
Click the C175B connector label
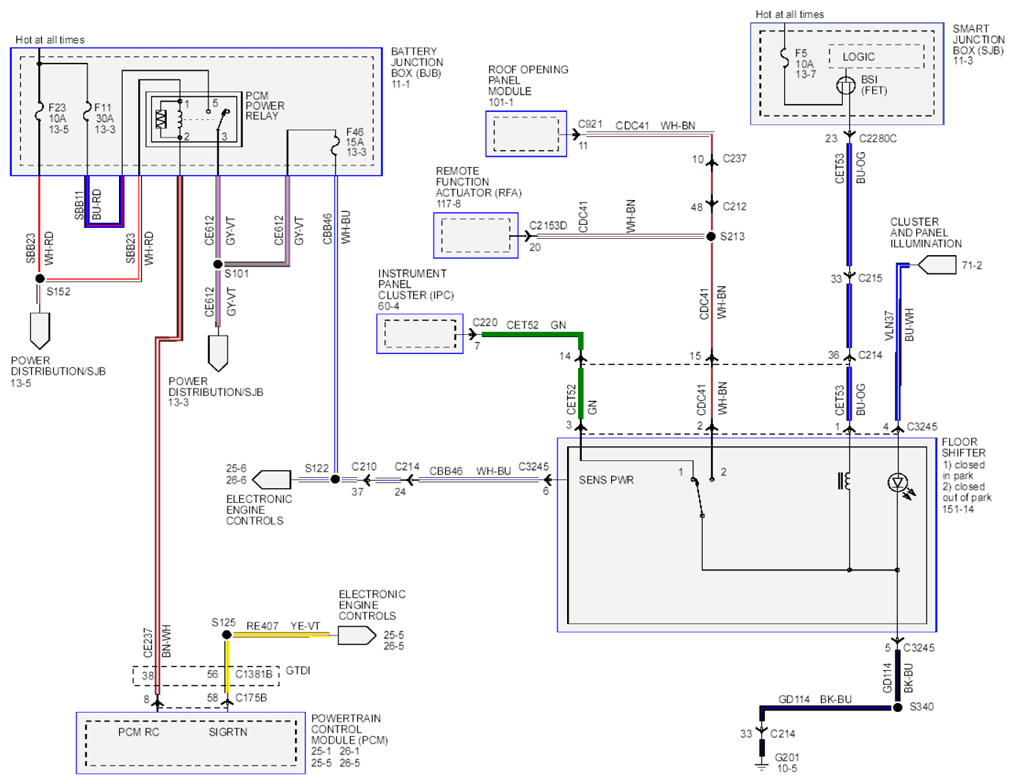click(251, 698)
